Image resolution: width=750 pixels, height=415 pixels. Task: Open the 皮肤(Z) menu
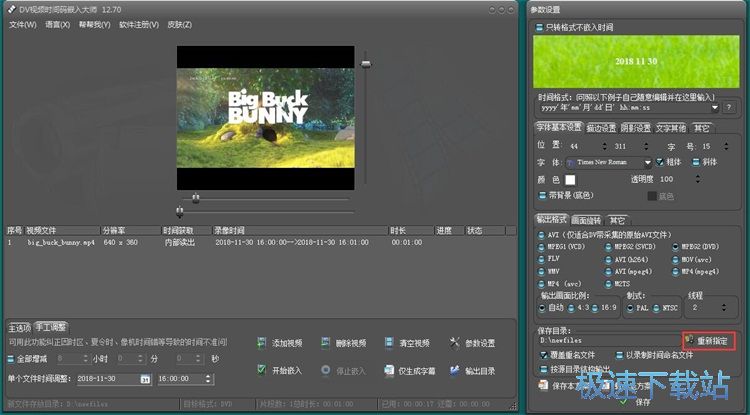tap(179, 24)
